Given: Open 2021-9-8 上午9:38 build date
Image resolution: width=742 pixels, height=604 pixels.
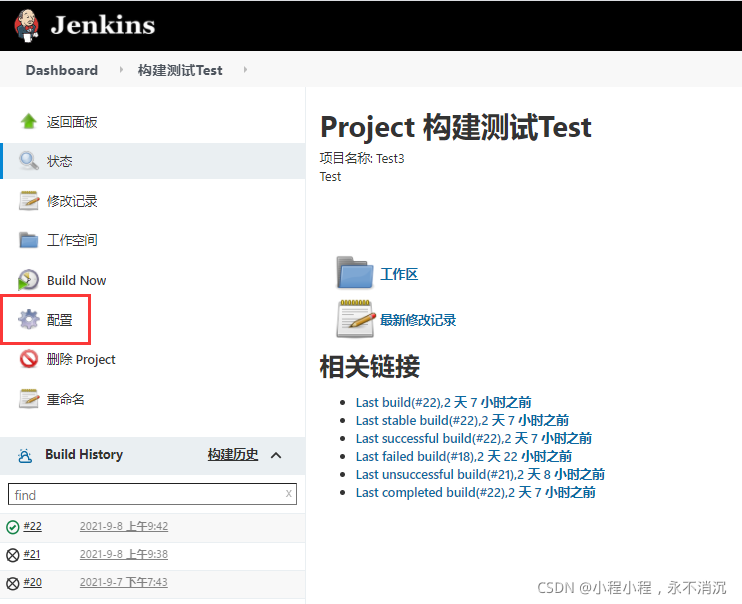Looking at the screenshot, I should [124, 554].
